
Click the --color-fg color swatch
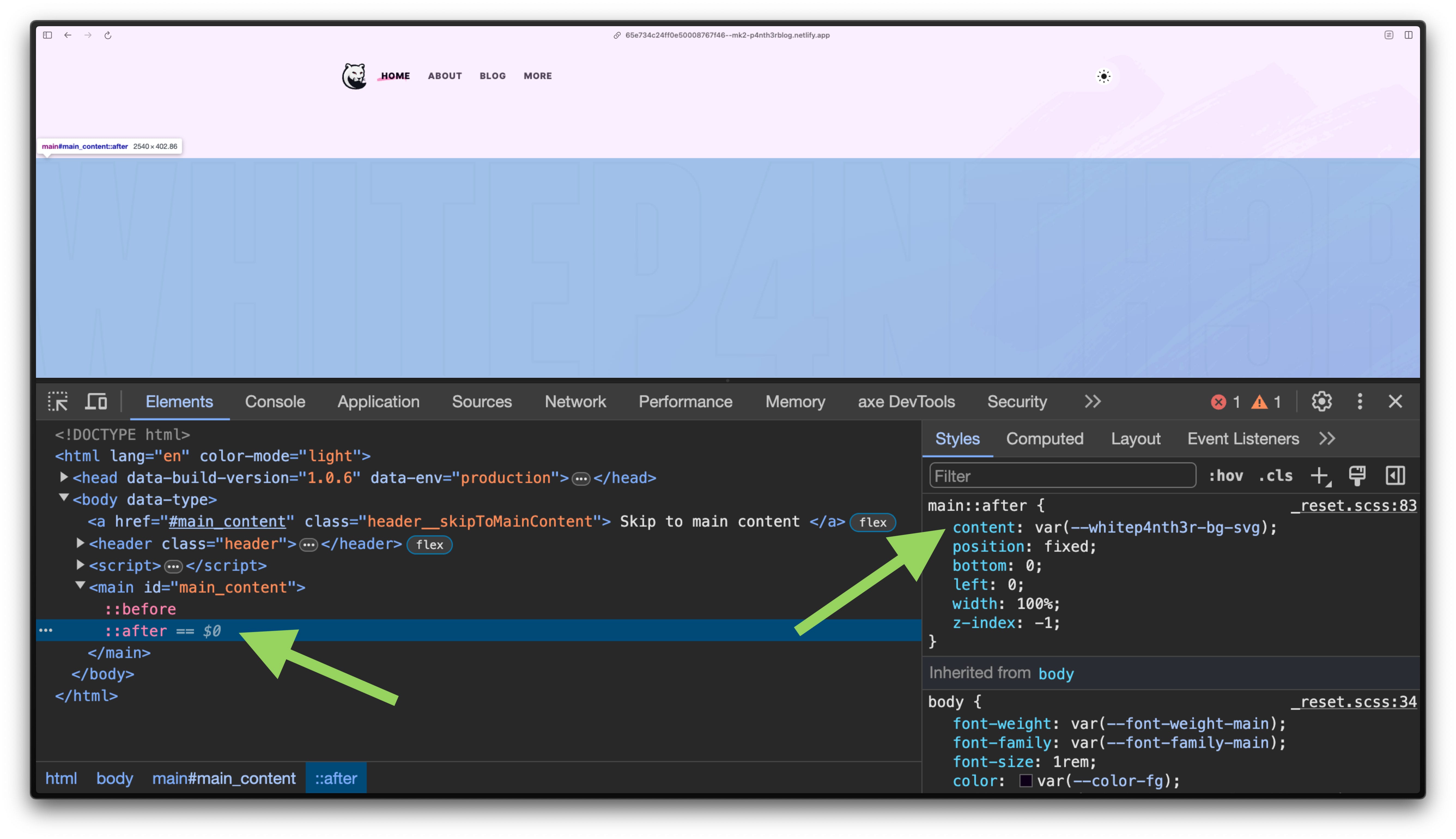pos(1026,780)
